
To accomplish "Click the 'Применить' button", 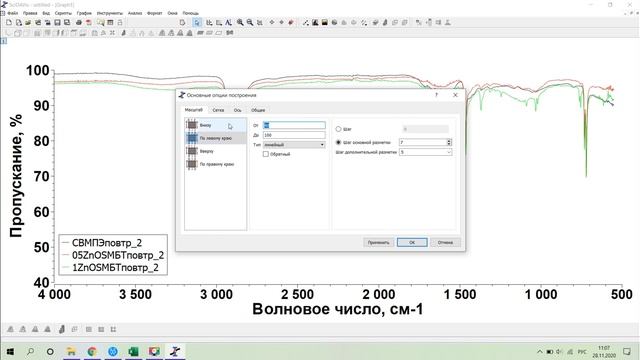I will coord(378,242).
